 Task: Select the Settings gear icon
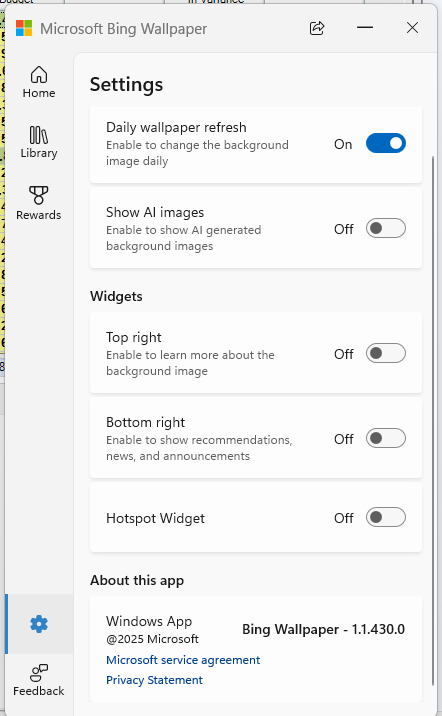tap(39, 624)
